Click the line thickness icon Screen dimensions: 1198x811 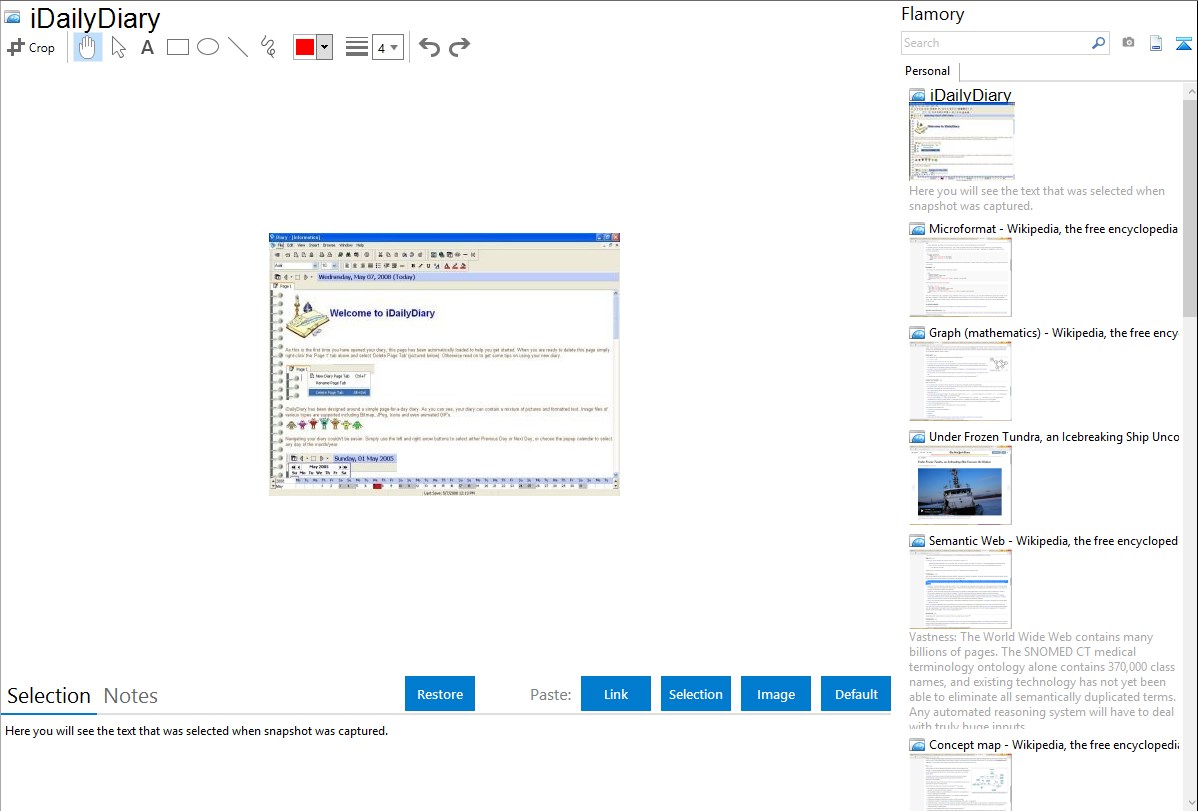click(x=357, y=47)
